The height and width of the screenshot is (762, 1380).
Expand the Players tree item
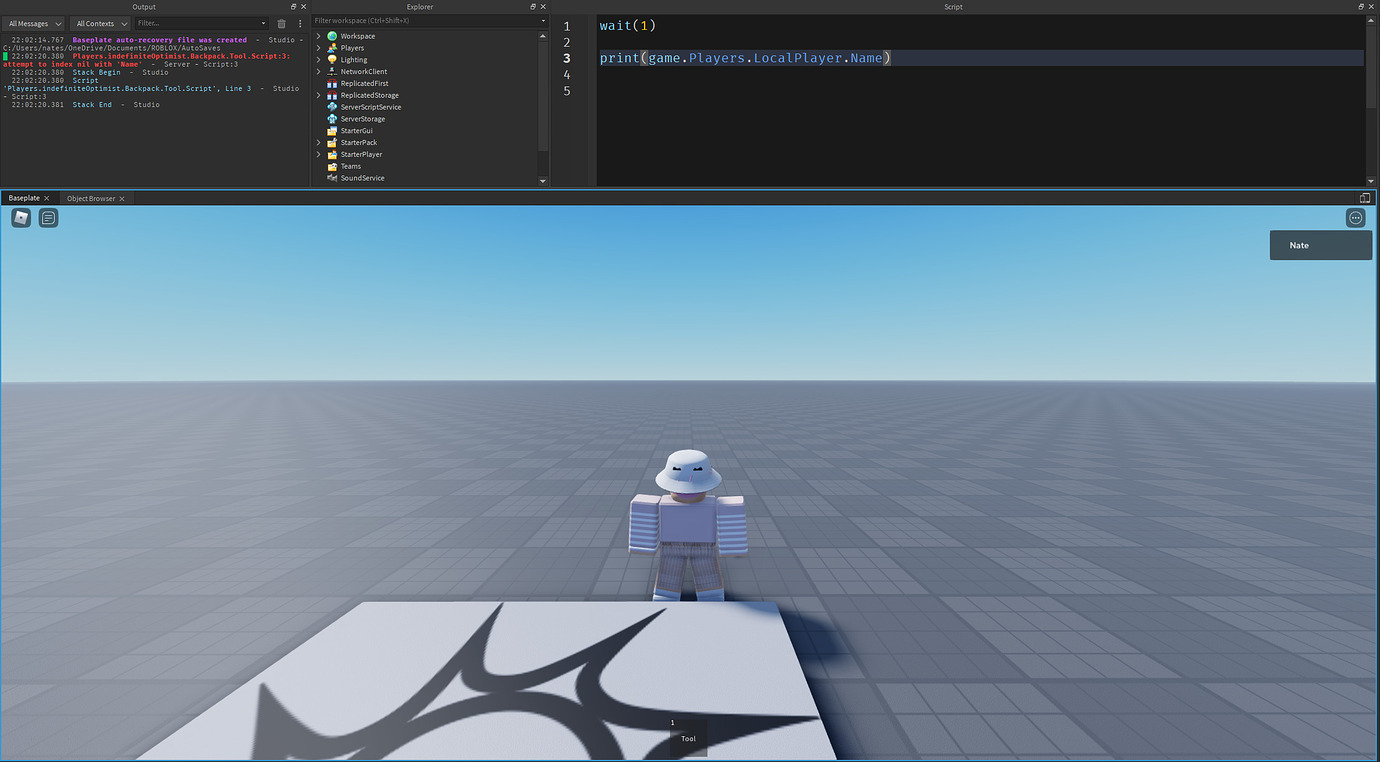318,47
